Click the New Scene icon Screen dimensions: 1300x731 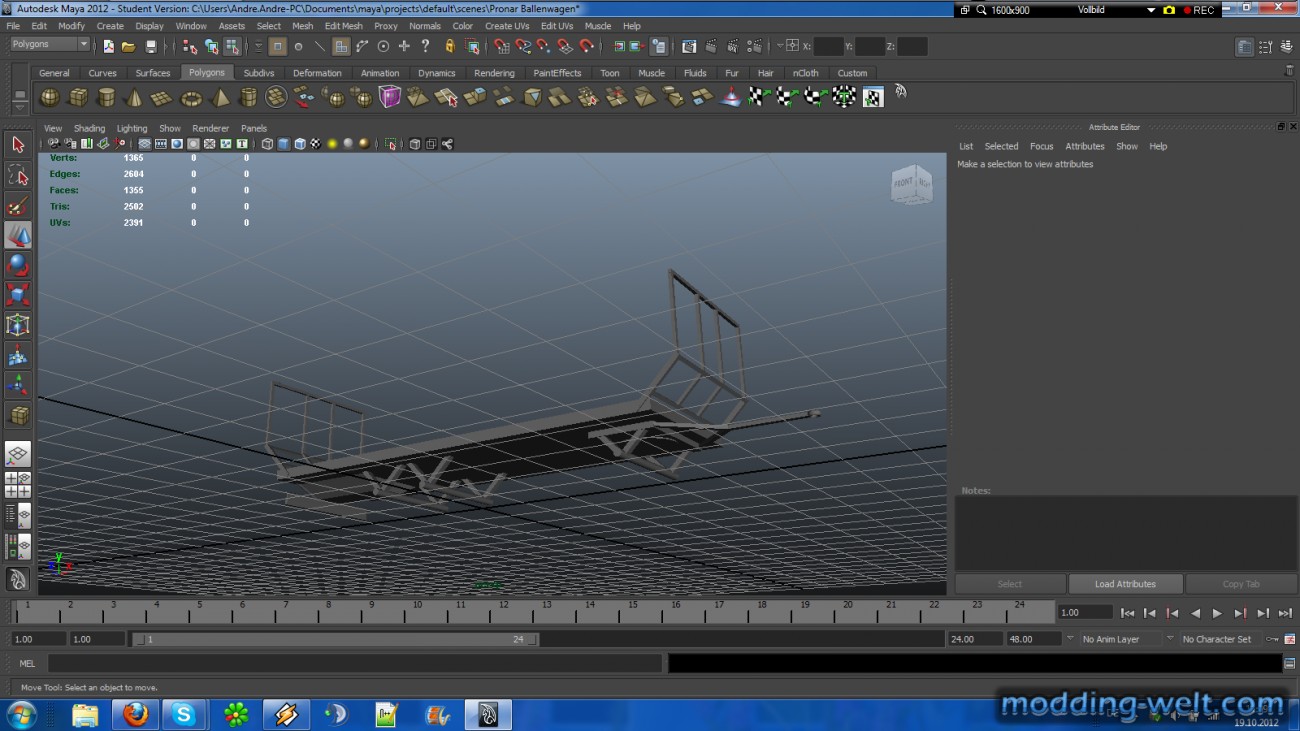pyautogui.click(x=108, y=46)
